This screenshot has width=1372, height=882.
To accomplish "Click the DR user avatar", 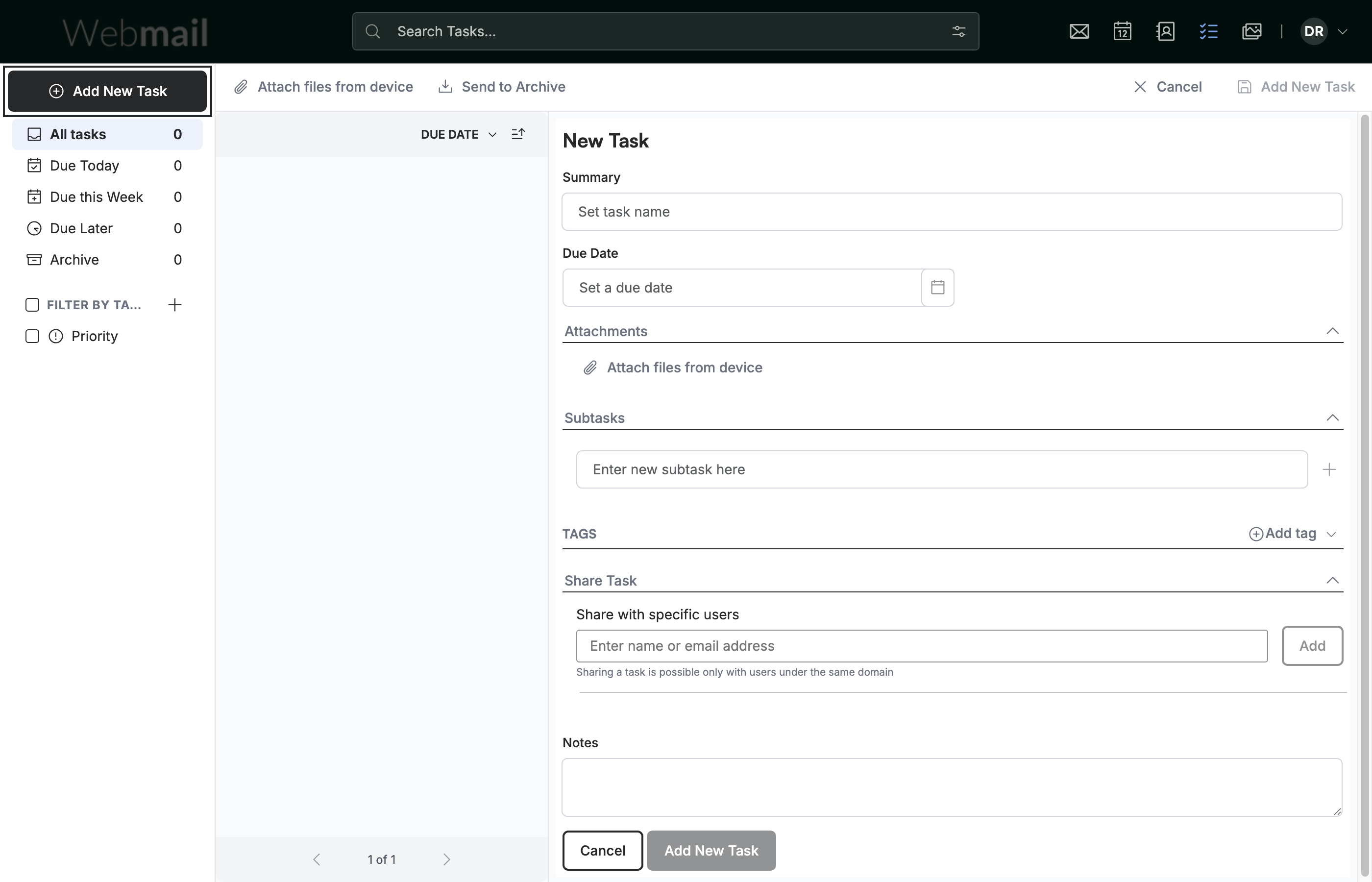I will pyautogui.click(x=1314, y=31).
